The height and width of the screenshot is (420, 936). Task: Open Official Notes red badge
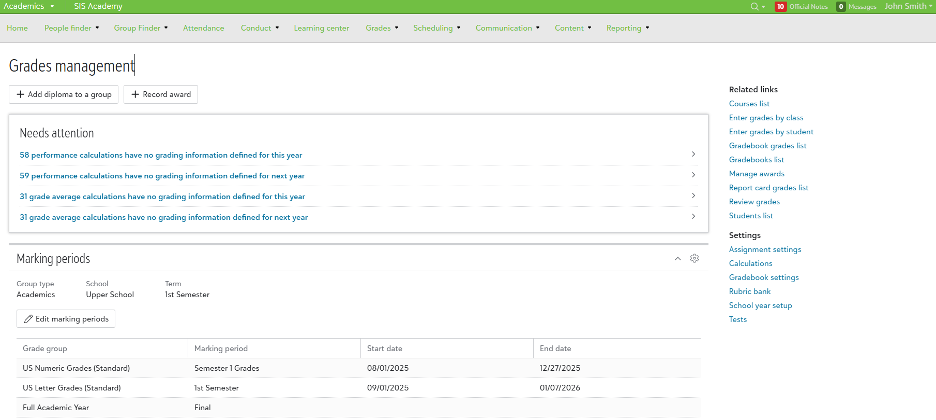pyautogui.click(x=780, y=7)
